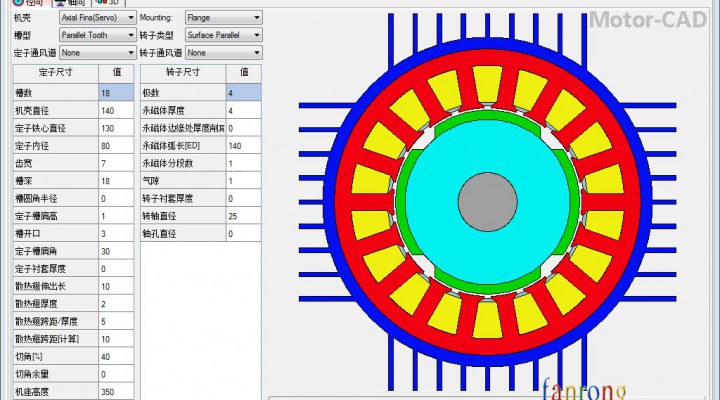Select the 转轴直径 value field showing 25

[x=244, y=216]
